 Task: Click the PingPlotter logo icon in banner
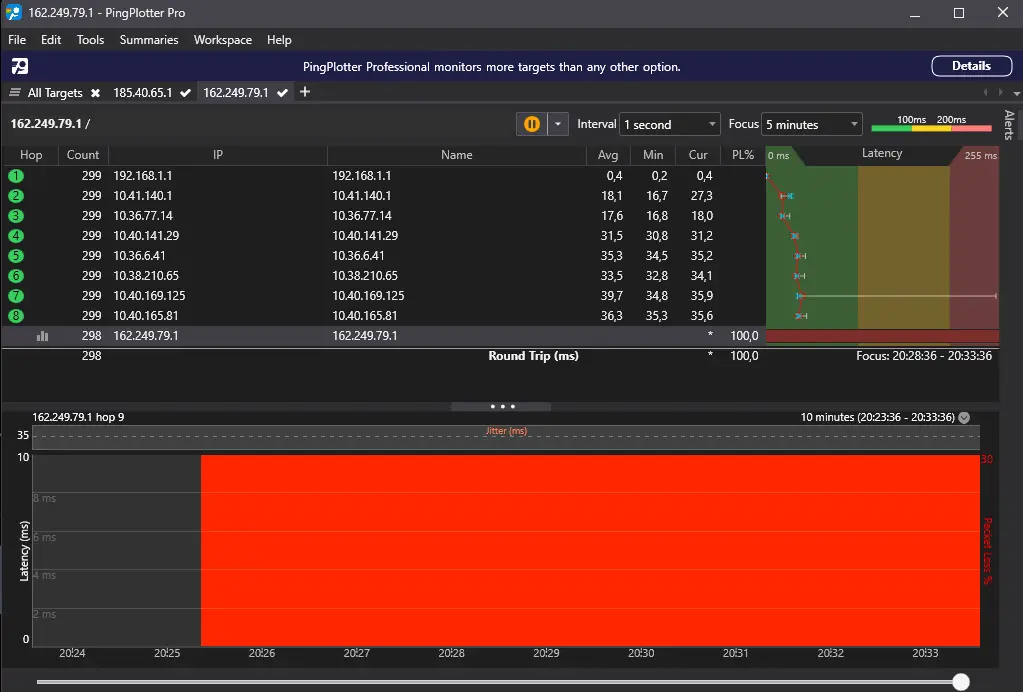pos(20,66)
